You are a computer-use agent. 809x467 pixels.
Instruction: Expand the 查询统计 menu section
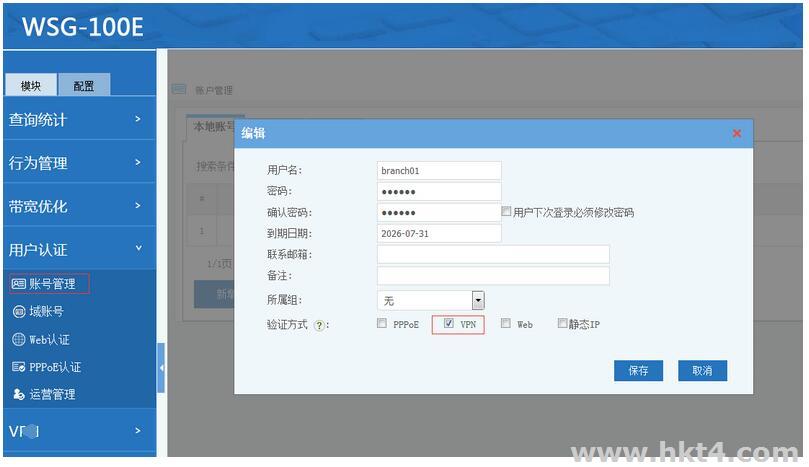(x=79, y=120)
